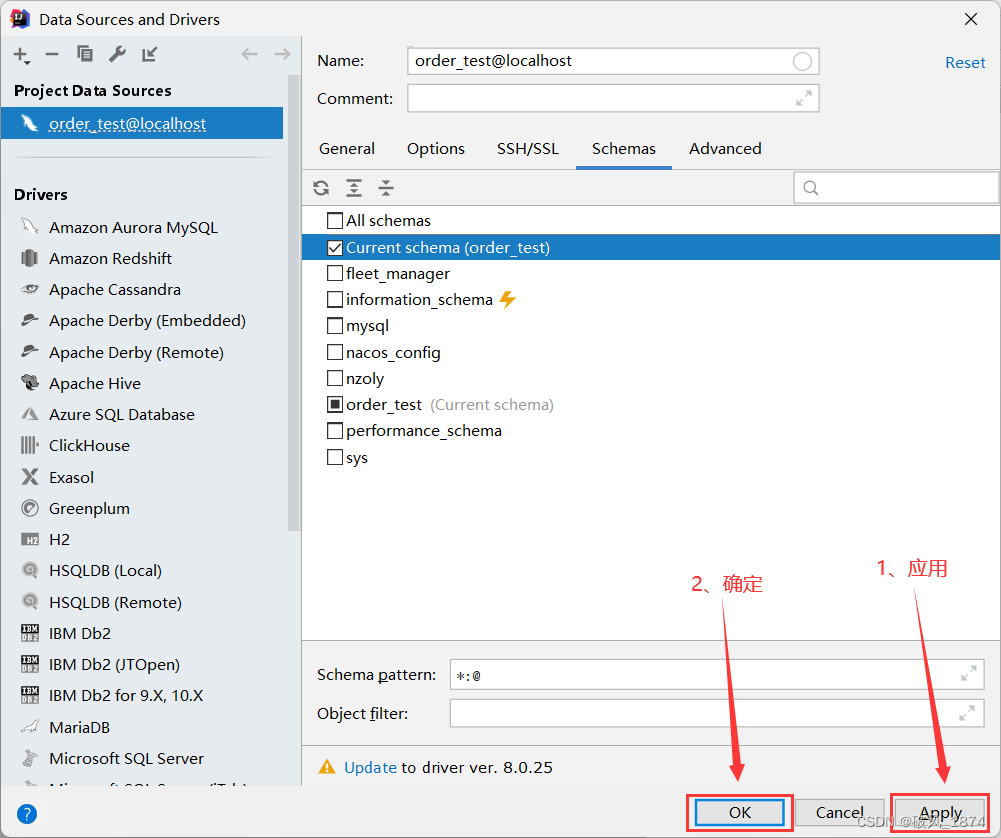Collapse all schemas icon
The width and height of the screenshot is (1001, 838).
coord(386,188)
